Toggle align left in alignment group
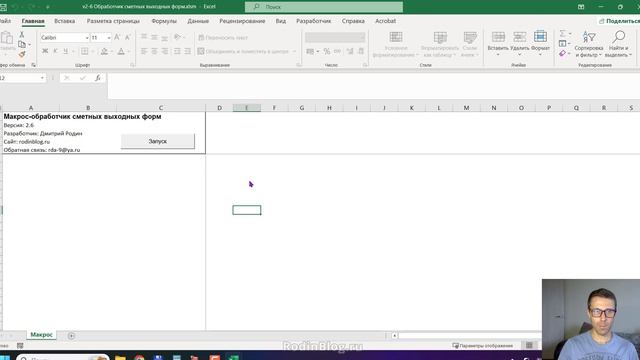Screen dimensions: 640x360 (x=144, y=51)
